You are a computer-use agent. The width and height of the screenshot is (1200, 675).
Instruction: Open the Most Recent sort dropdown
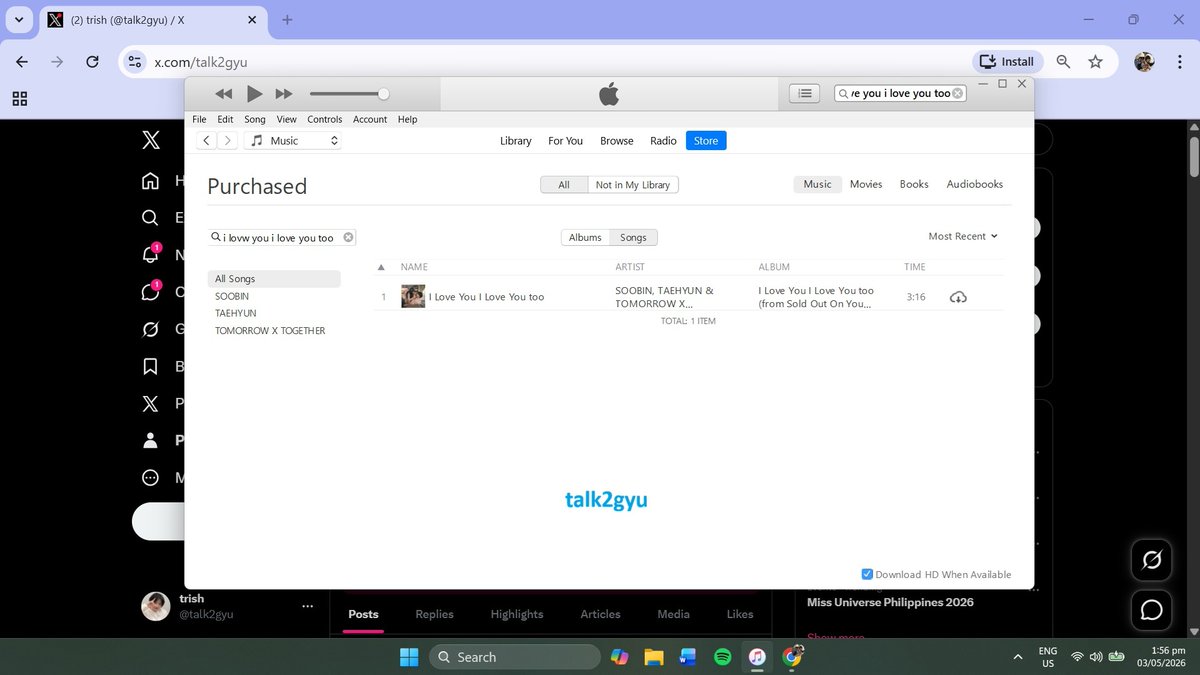coord(963,237)
